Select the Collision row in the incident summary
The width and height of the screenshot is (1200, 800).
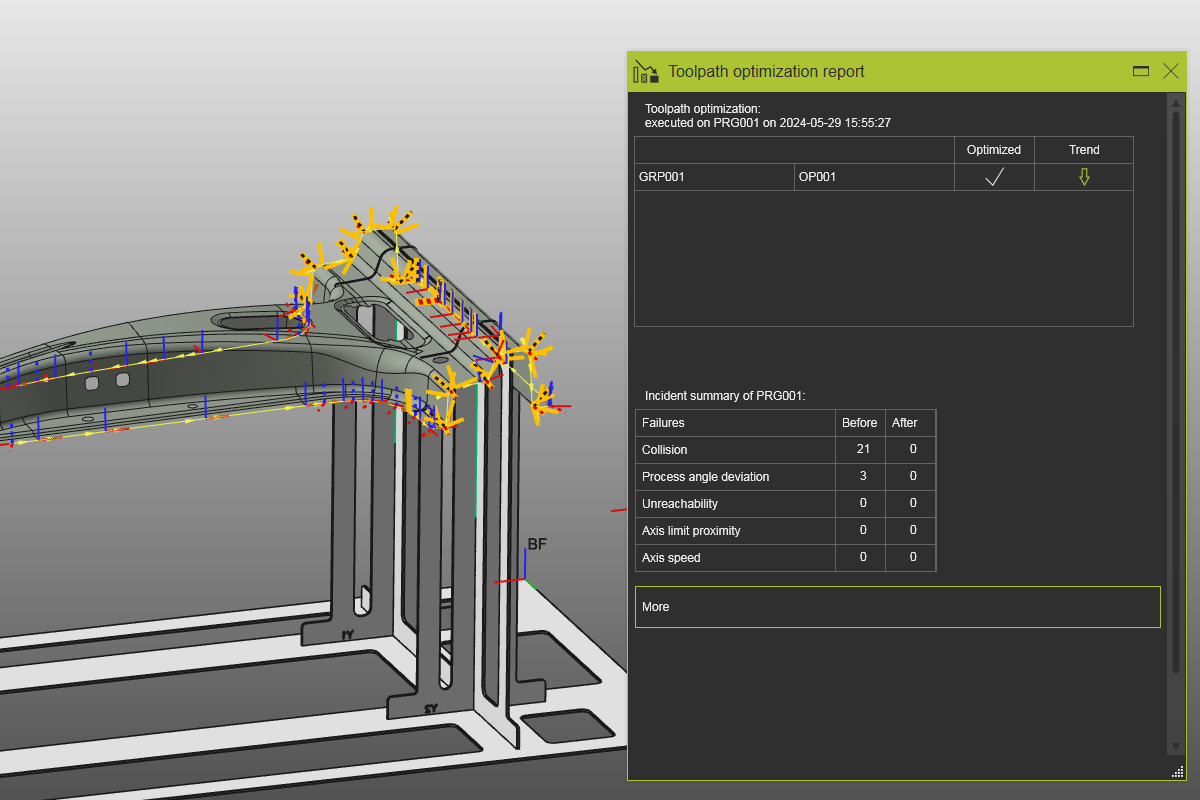735,449
